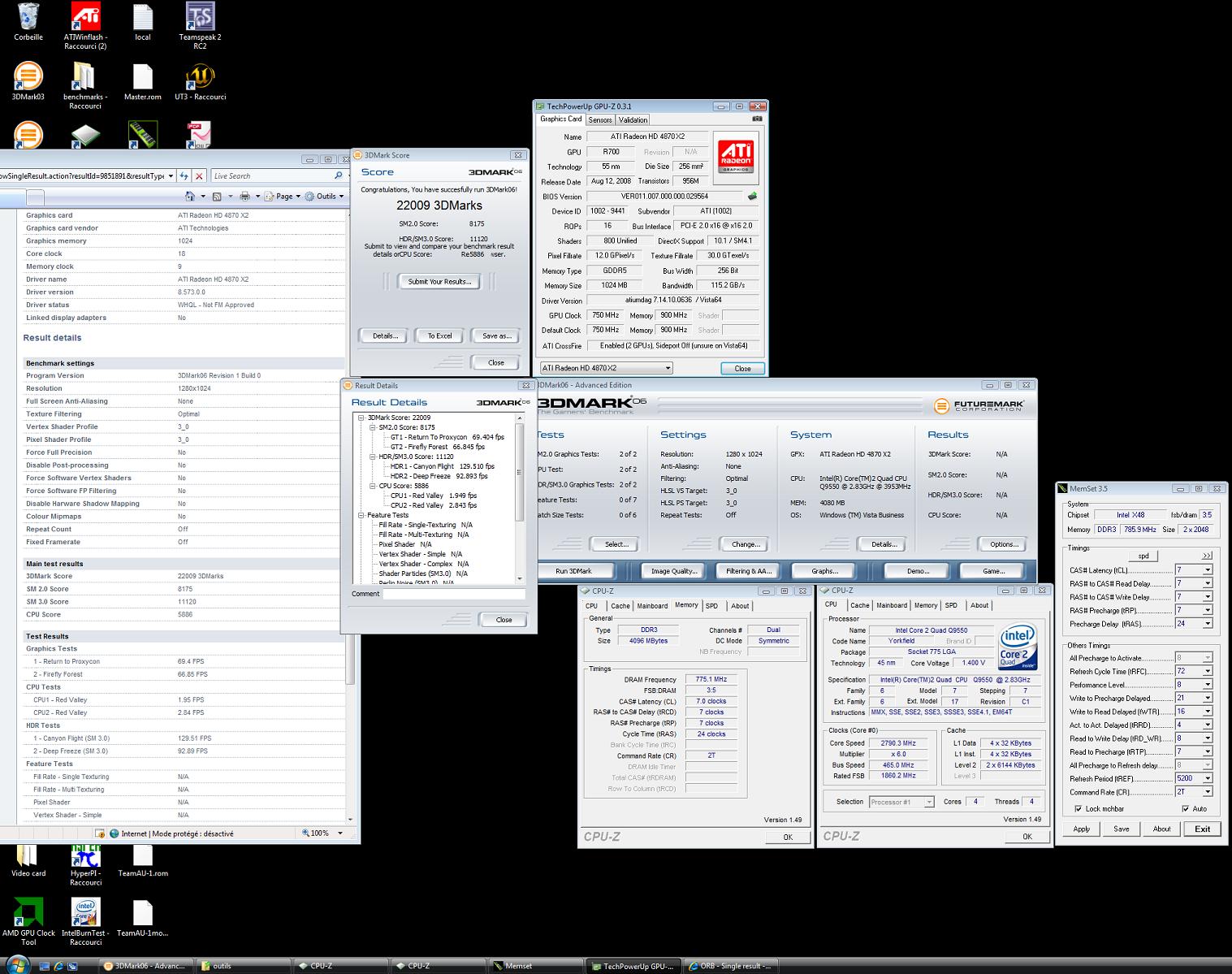Open the Refresh Period (tREF) dropdown
This screenshot has width=1232, height=974.
point(1207,778)
